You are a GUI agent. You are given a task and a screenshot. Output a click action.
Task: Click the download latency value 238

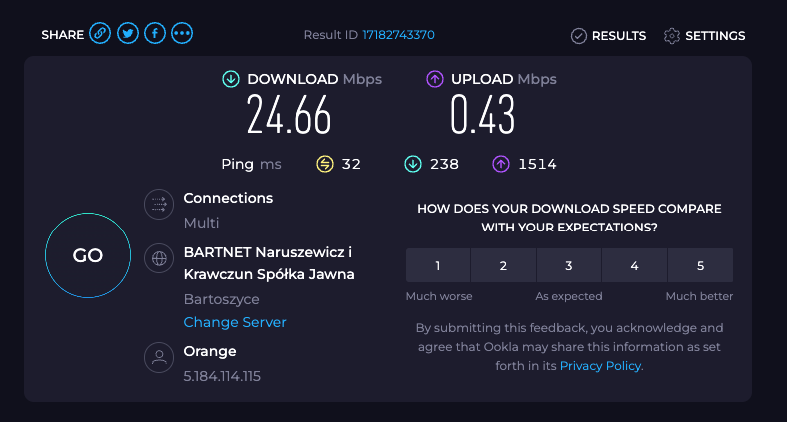(444, 164)
